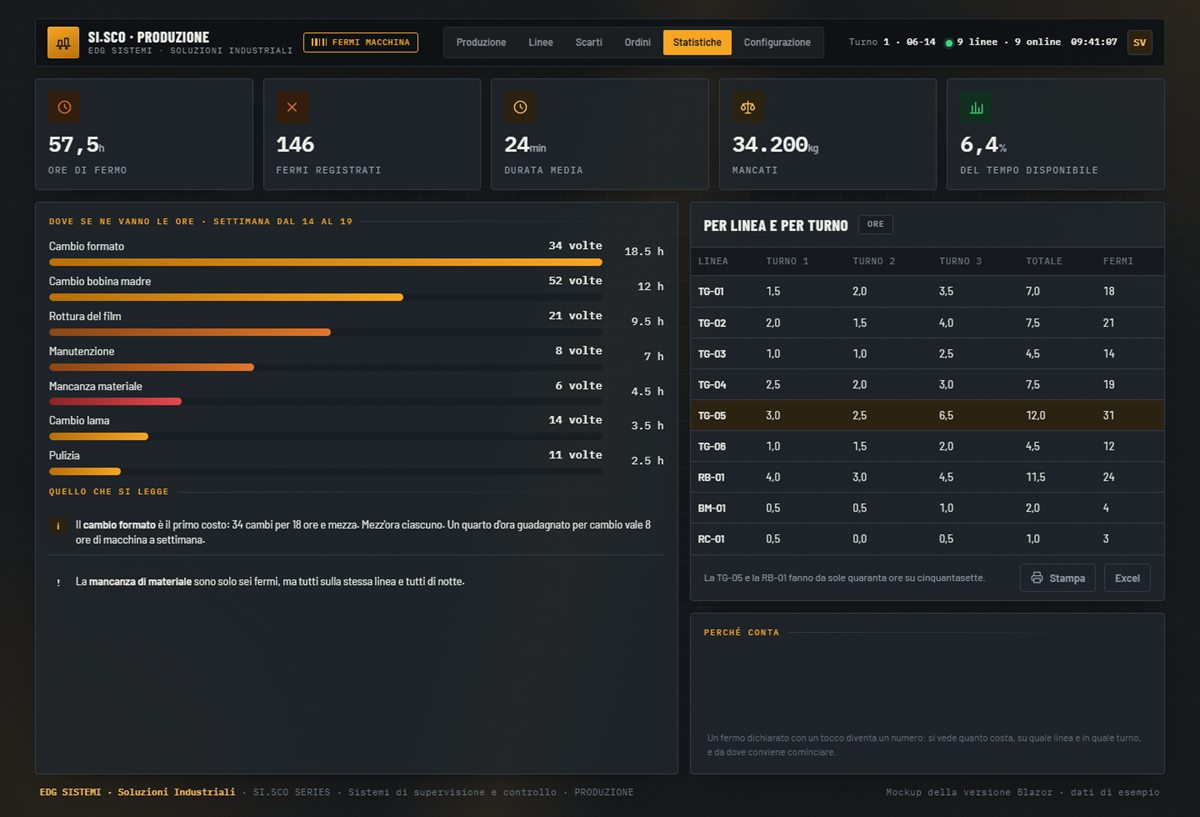The image size is (1200, 817).
Task: Print the table with the Stampa button
Action: coord(1058,578)
